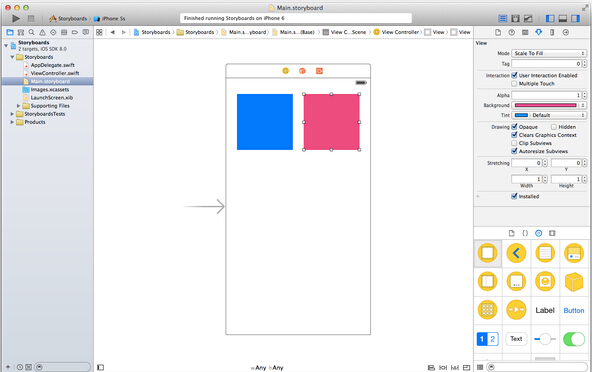Screen dimensions: 592x372
Task: Pick the Button object in library
Action: click(x=574, y=310)
